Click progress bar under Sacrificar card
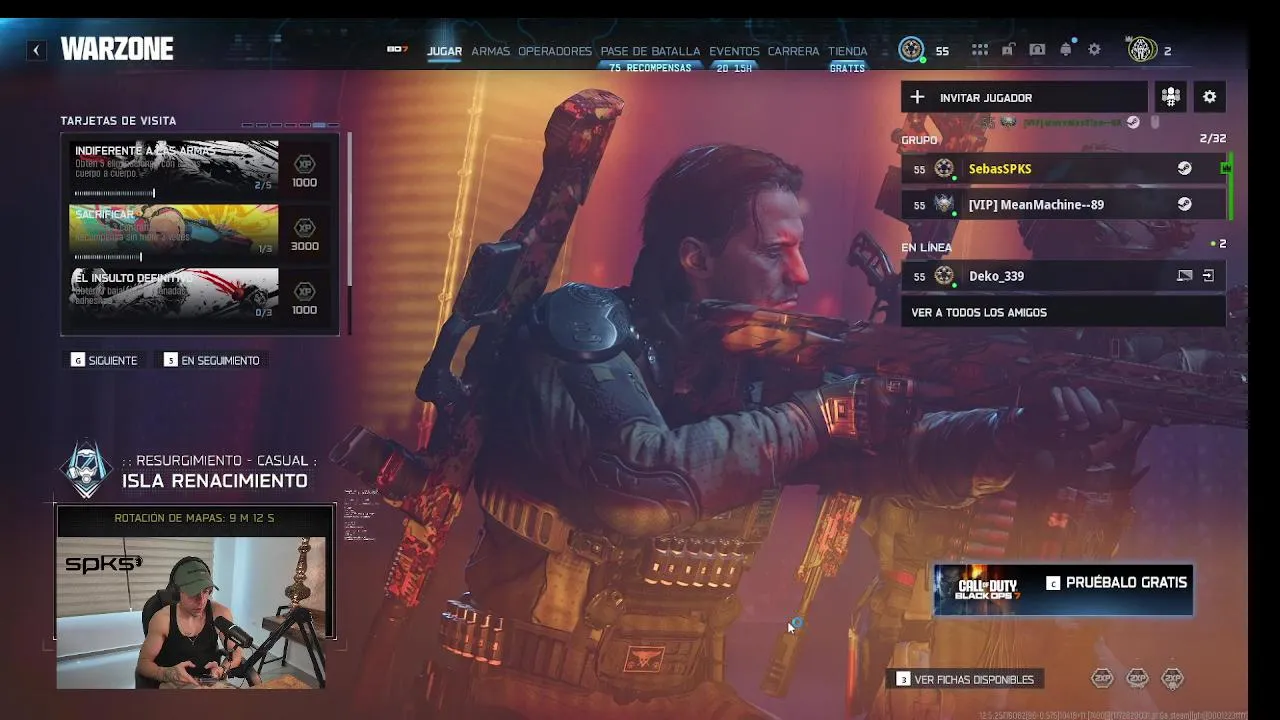The width and height of the screenshot is (1280, 720). 108,257
